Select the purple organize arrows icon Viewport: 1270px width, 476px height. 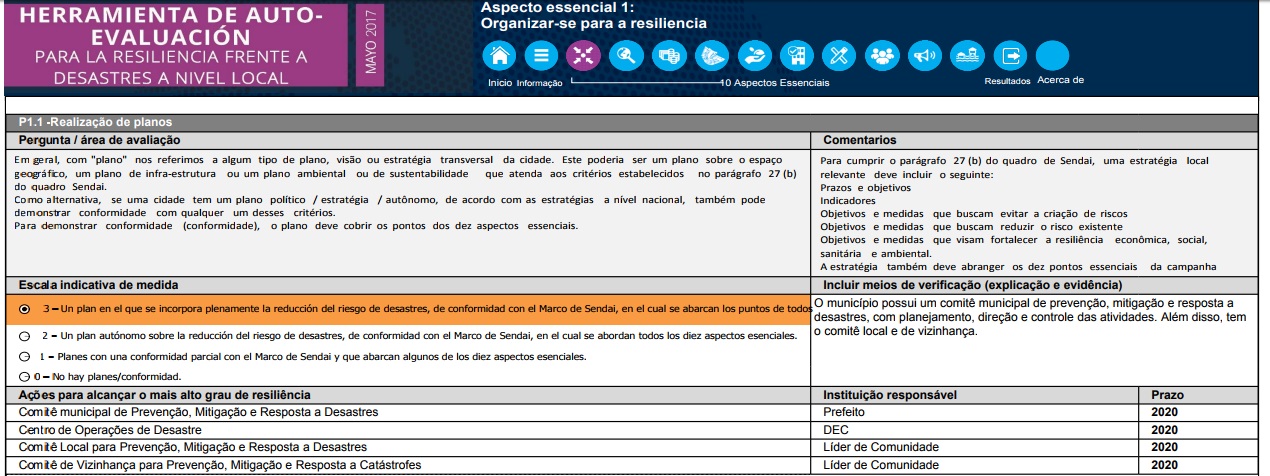coord(582,55)
